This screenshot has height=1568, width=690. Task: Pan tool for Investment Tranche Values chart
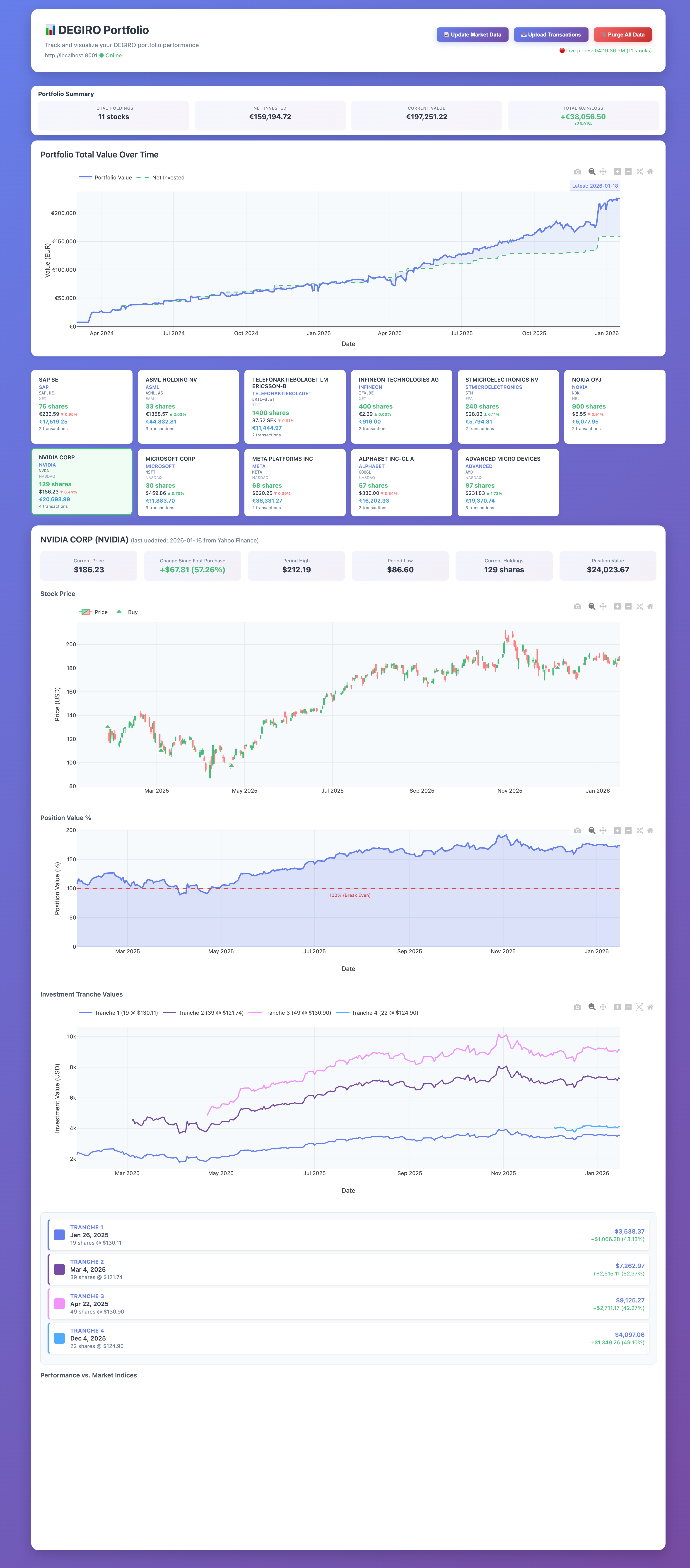pyautogui.click(x=603, y=1007)
